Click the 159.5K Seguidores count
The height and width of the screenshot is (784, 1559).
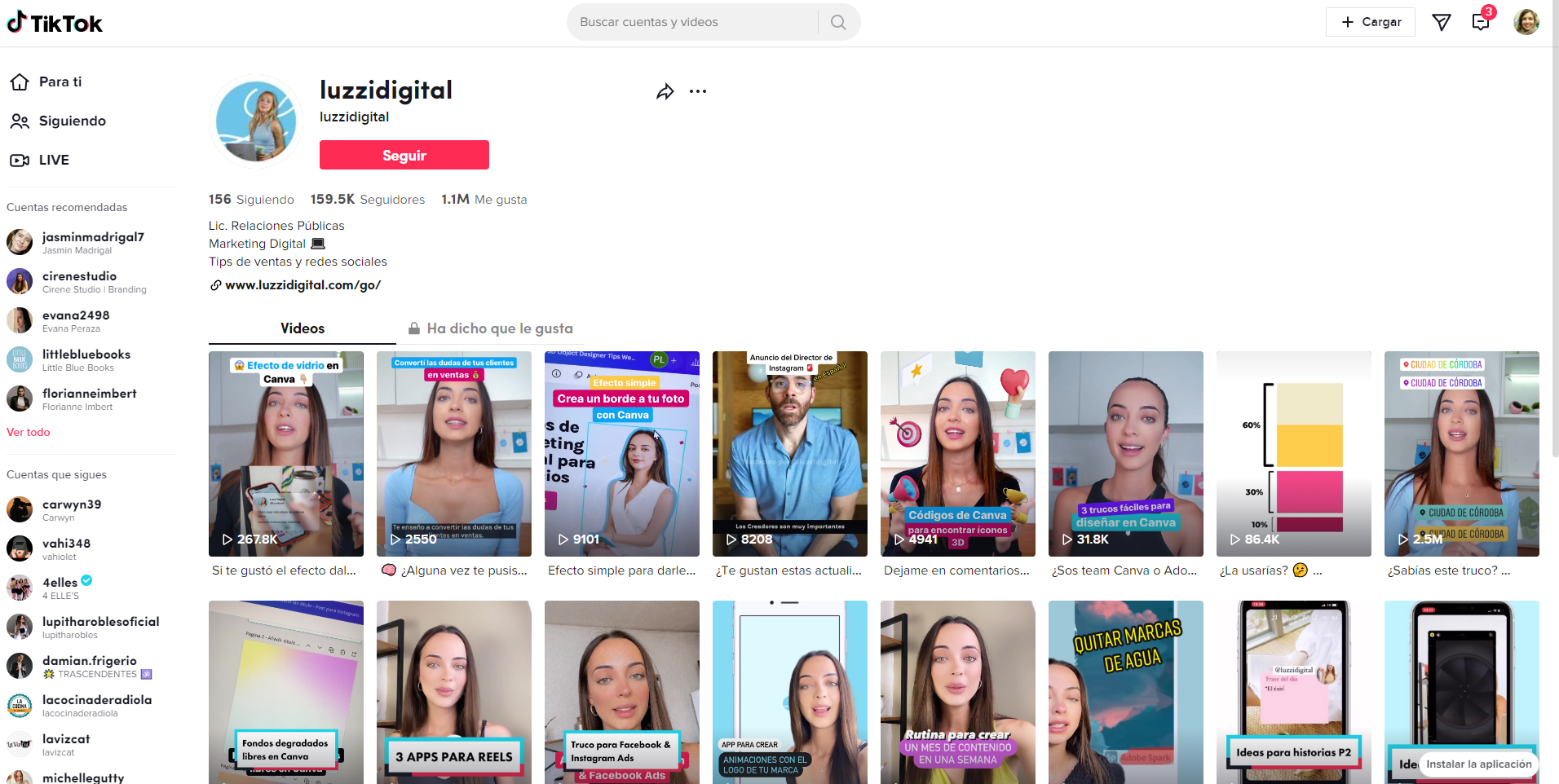click(x=368, y=200)
